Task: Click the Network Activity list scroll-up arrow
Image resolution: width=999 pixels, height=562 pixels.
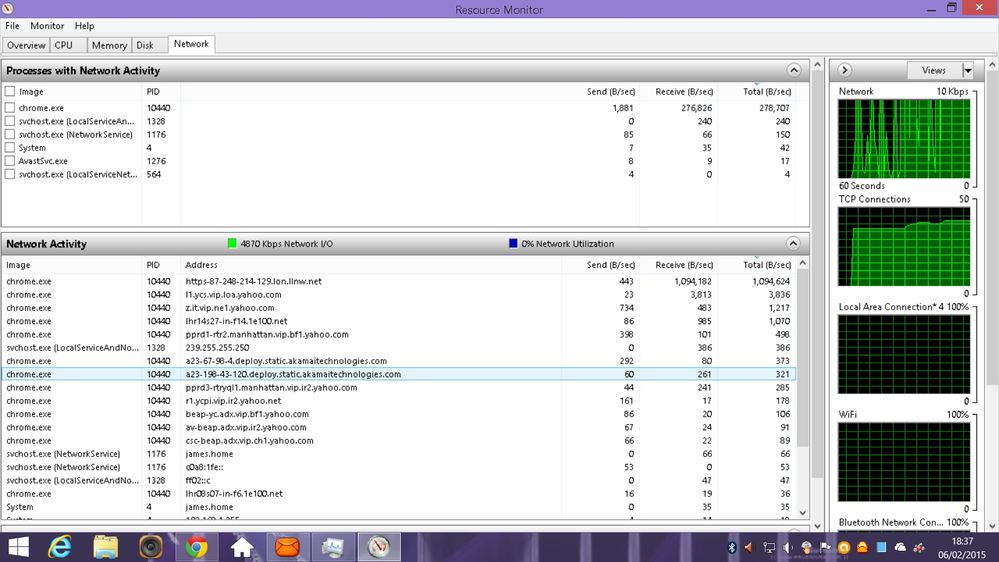Action: pyautogui.click(x=802, y=263)
